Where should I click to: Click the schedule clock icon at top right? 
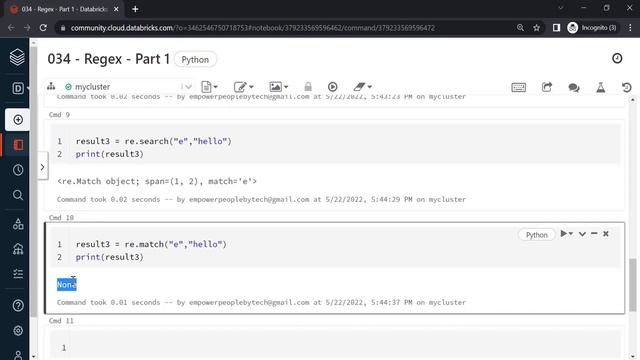pyautogui.click(x=617, y=58)
